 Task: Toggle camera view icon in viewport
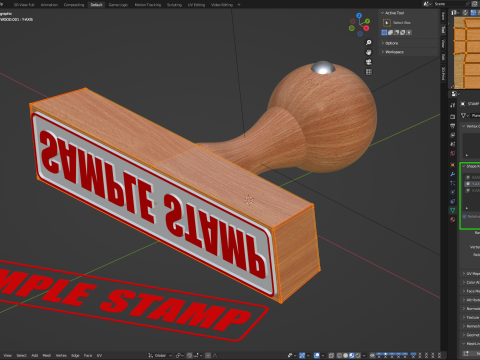369,62
